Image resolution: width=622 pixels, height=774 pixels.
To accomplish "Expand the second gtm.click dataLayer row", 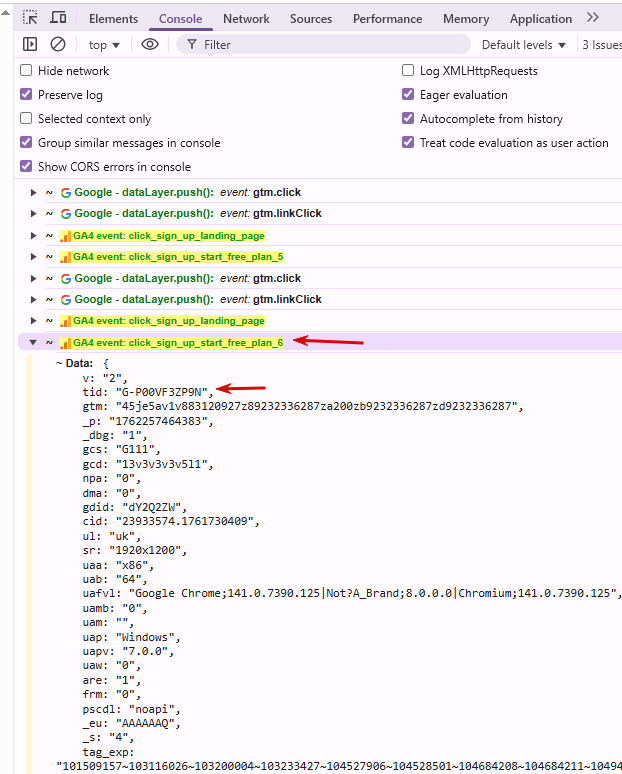I will click(x=33, y=278).
